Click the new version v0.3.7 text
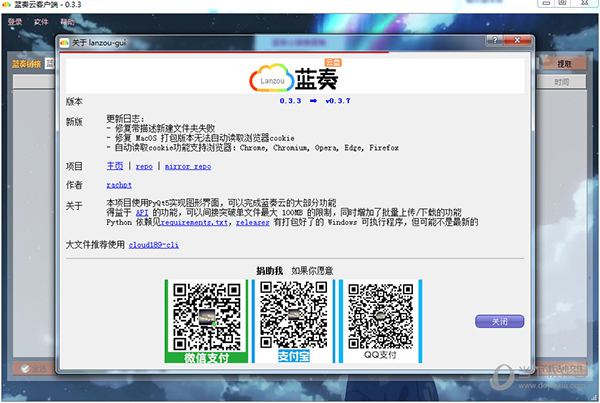This screenshot has width=600, height=403. pos(338,101)
